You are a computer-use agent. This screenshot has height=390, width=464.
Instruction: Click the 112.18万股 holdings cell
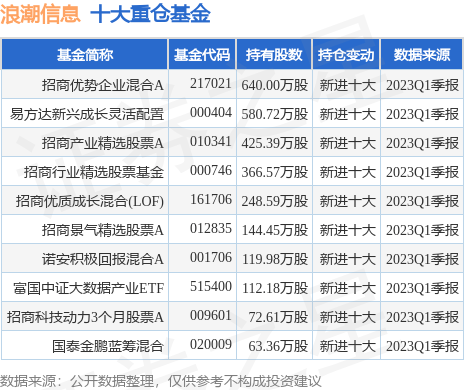click(275, 288)
